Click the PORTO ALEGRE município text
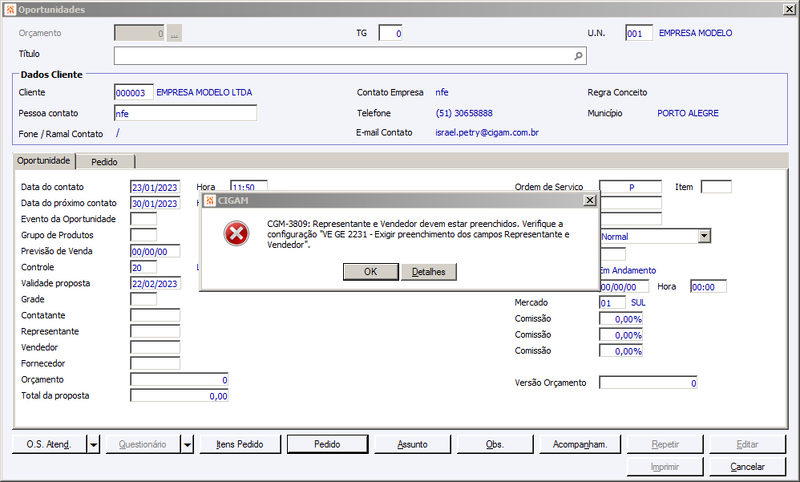 coord(687,113)
